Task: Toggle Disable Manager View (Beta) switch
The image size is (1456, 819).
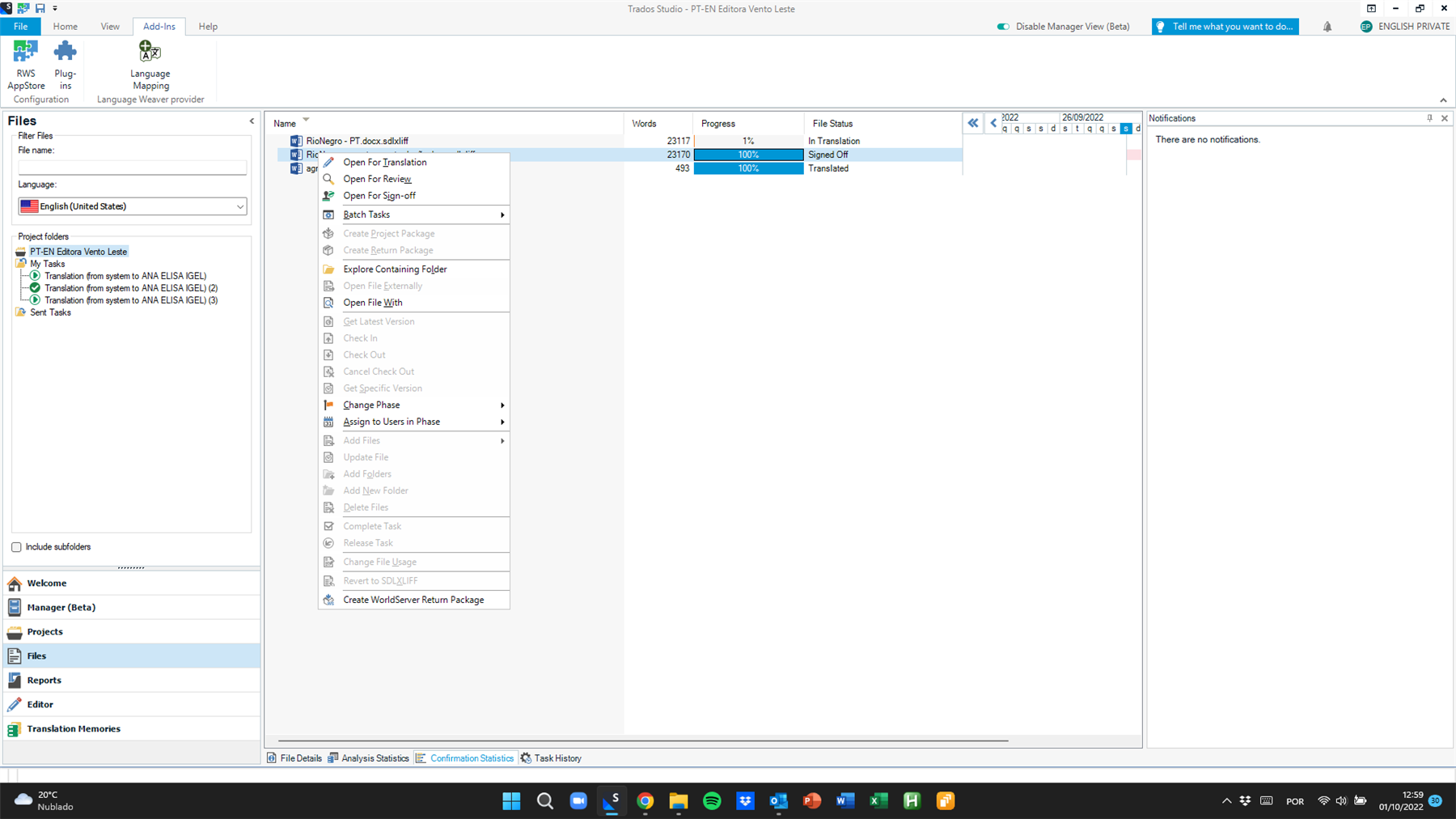Action: [1003, 27]
